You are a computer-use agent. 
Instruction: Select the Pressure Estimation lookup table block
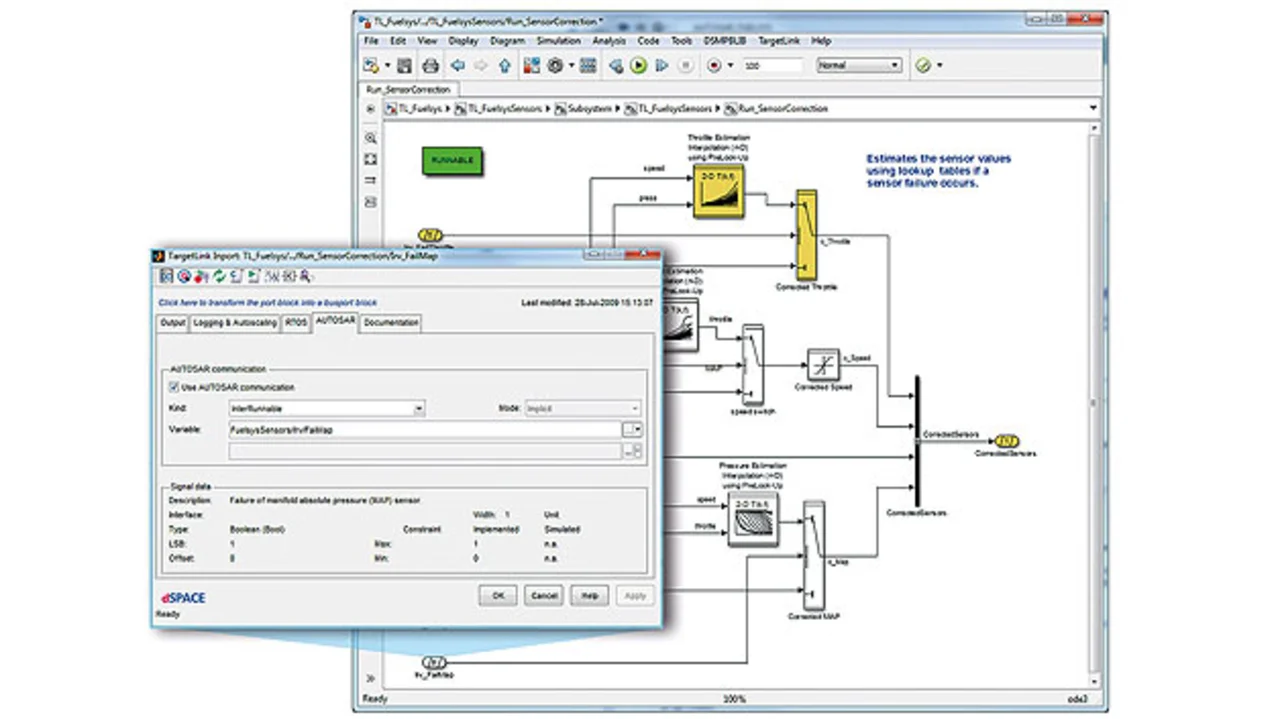click(x=754, y=518)
